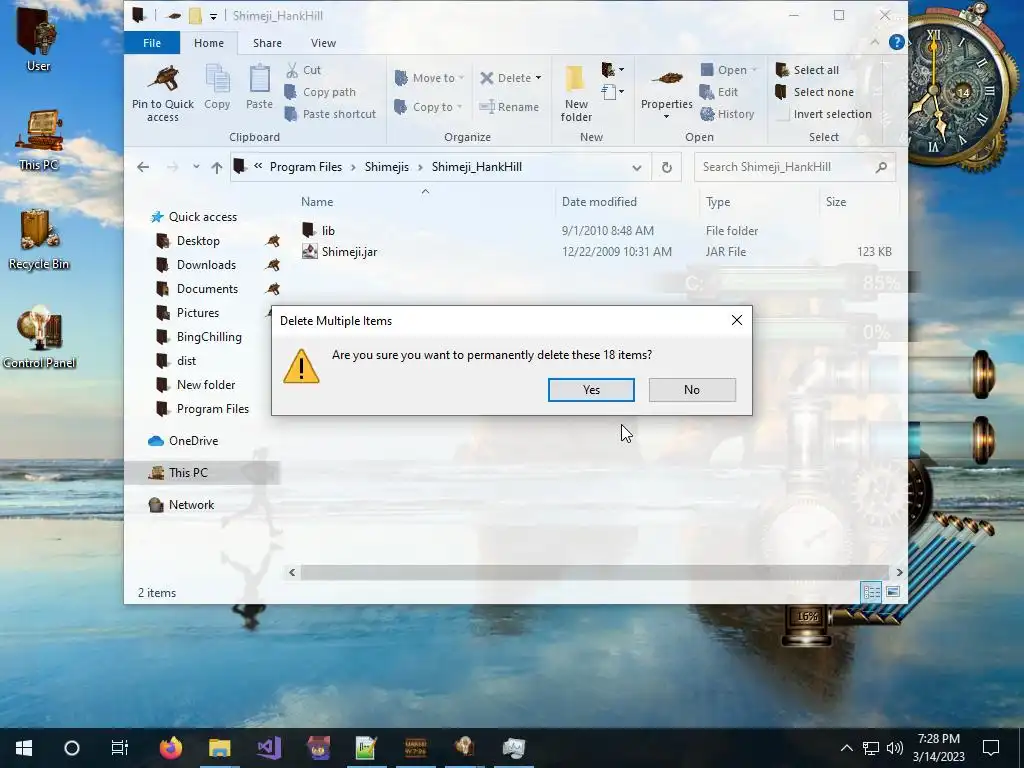The height and width of the screenshot is (768, 1024).
Task: Expand the Delete dropdown arrow
Action: (538, 78)
